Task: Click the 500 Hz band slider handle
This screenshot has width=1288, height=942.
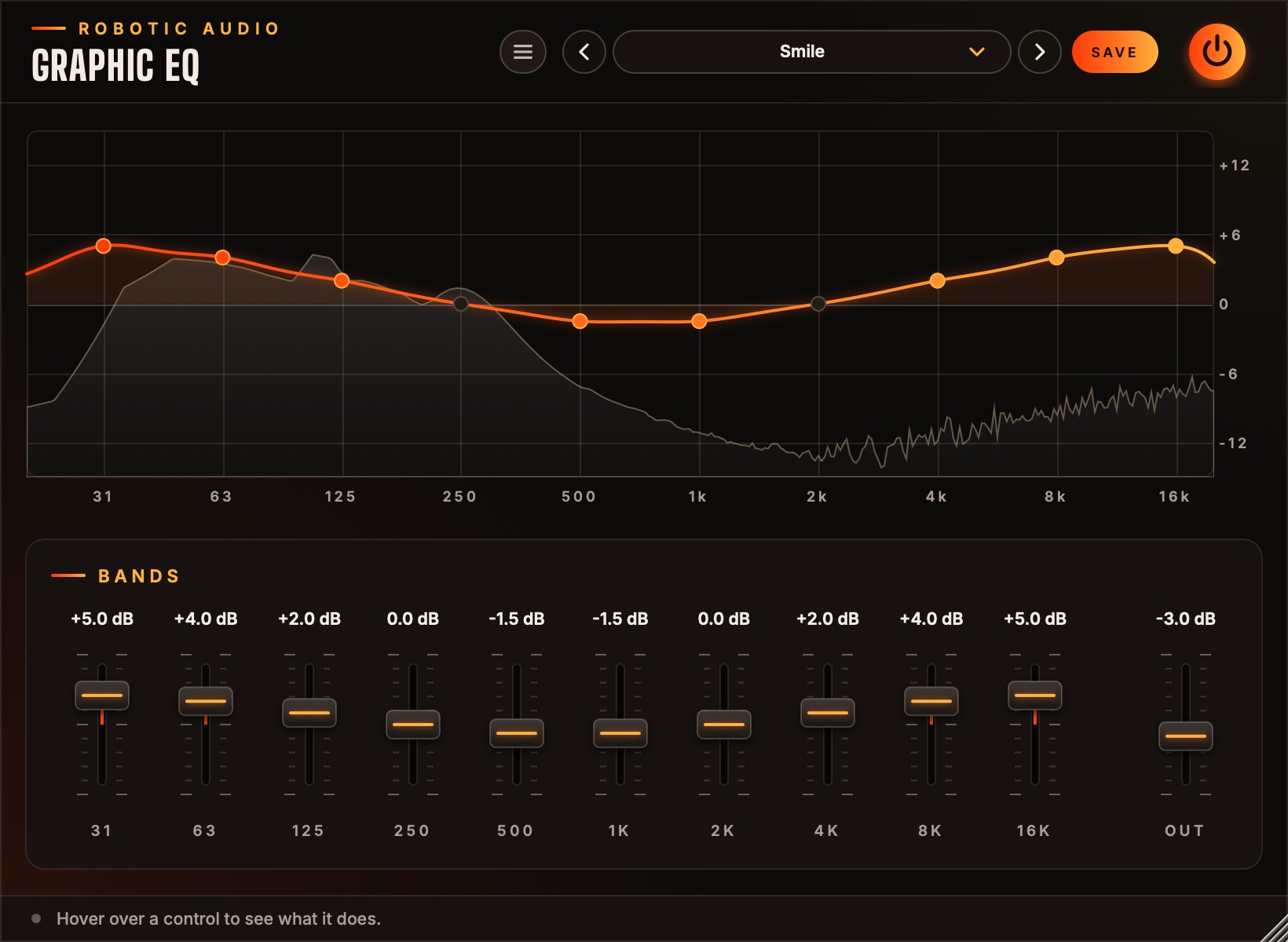Action: pyautogui.click(x=517, y=733)
